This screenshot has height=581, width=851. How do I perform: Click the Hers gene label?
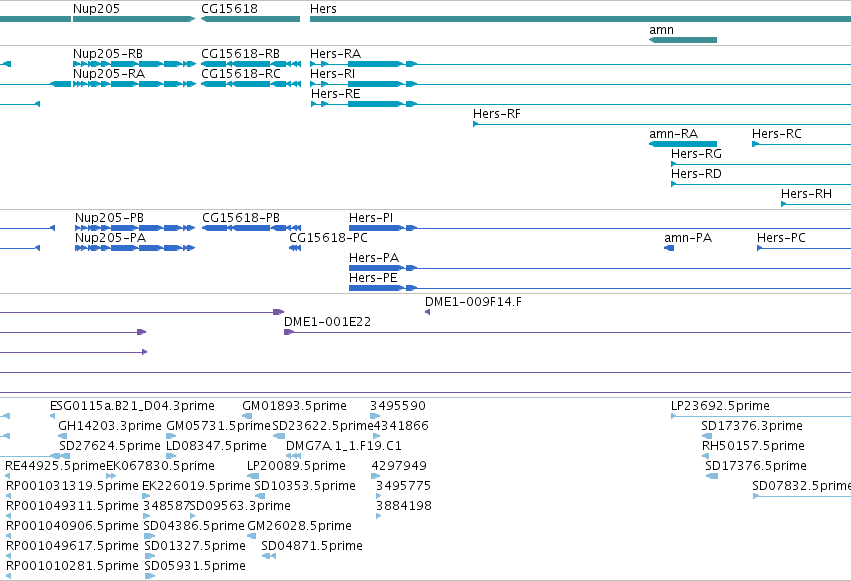(x=323, y=9)
